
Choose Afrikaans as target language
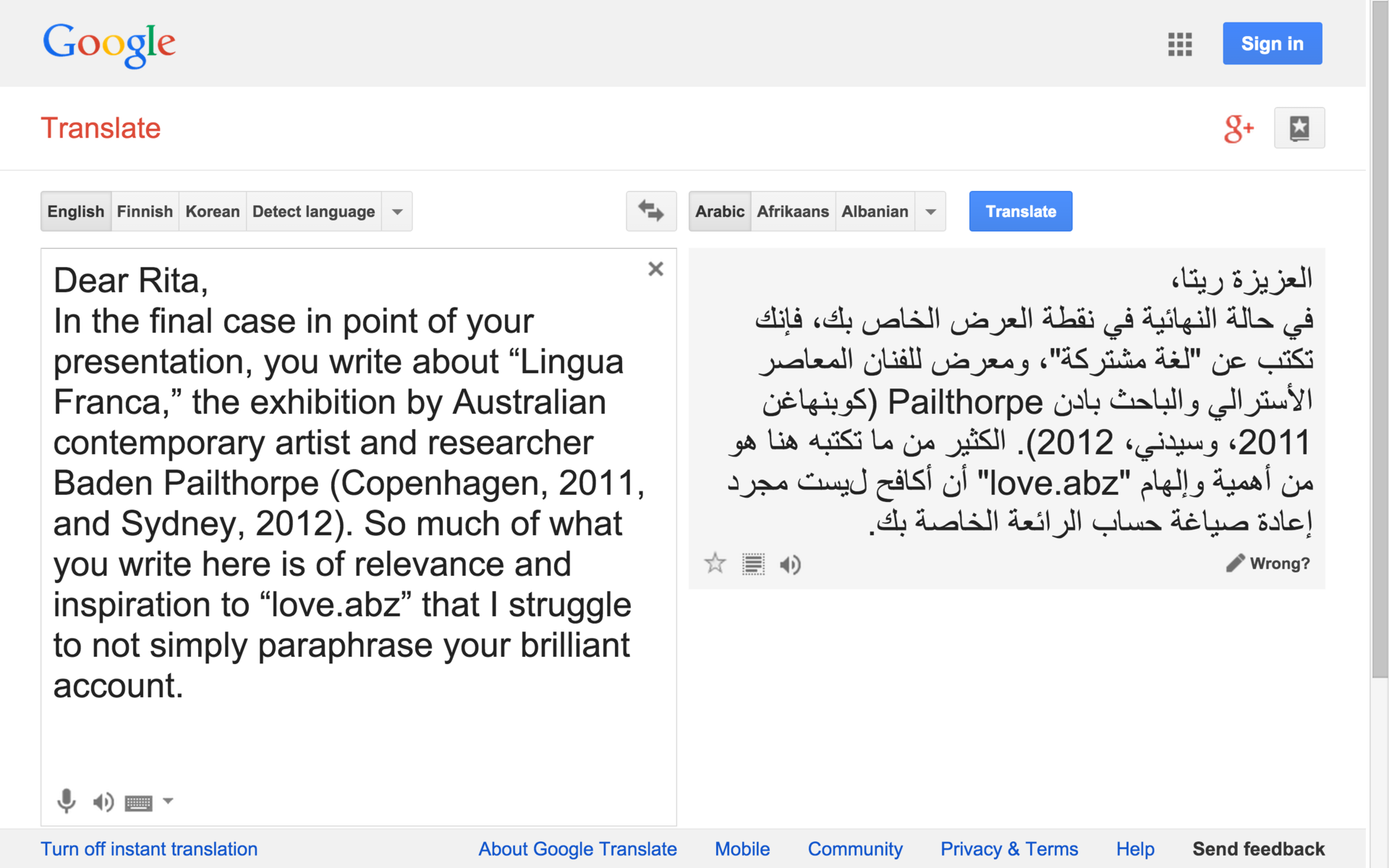click(x=793, y=211)
